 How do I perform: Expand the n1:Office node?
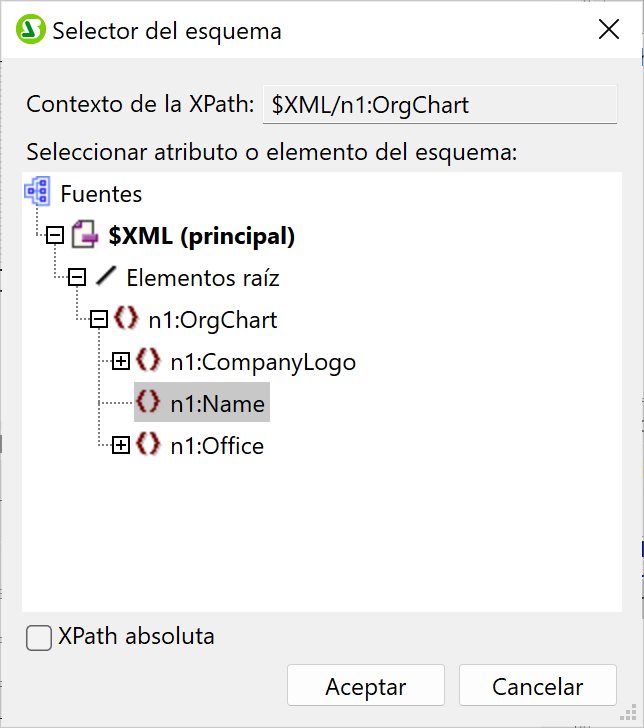coord(121,446)
